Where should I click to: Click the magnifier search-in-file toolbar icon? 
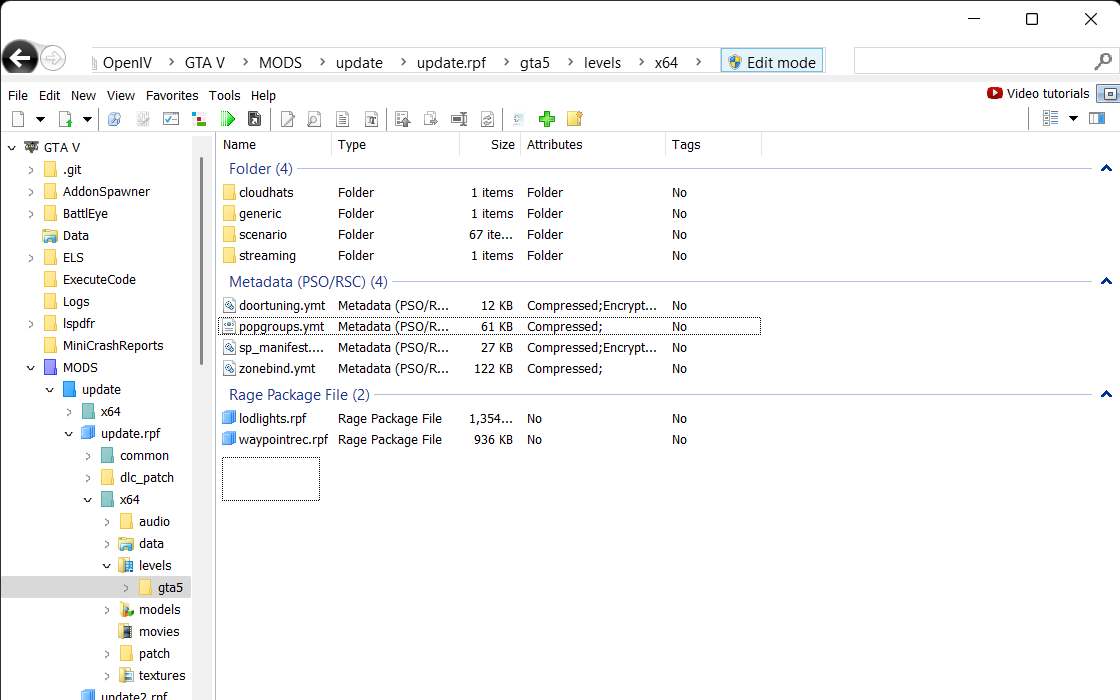coord(314,119)
